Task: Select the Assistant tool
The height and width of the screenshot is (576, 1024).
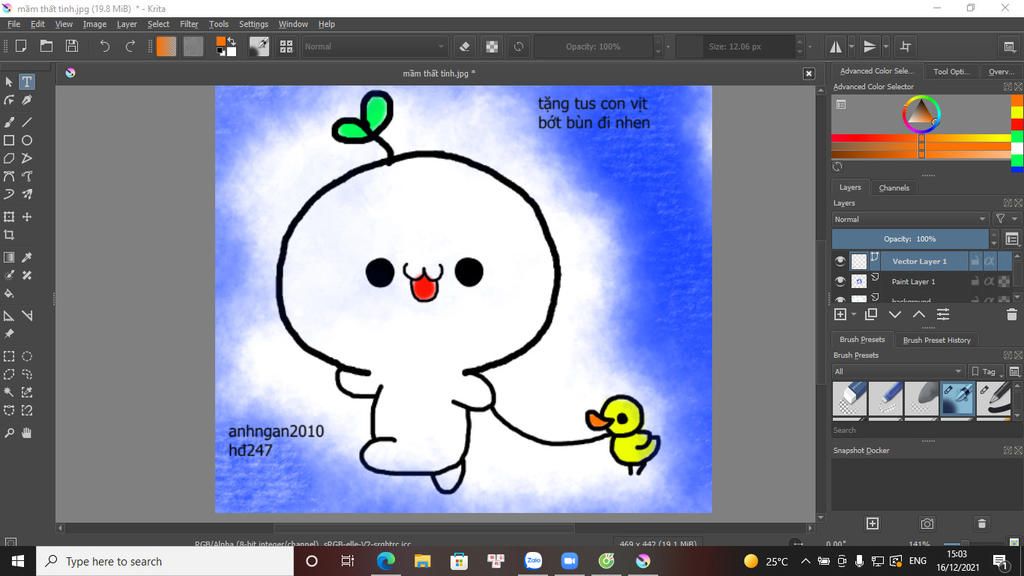Action: tap(9, 316)
